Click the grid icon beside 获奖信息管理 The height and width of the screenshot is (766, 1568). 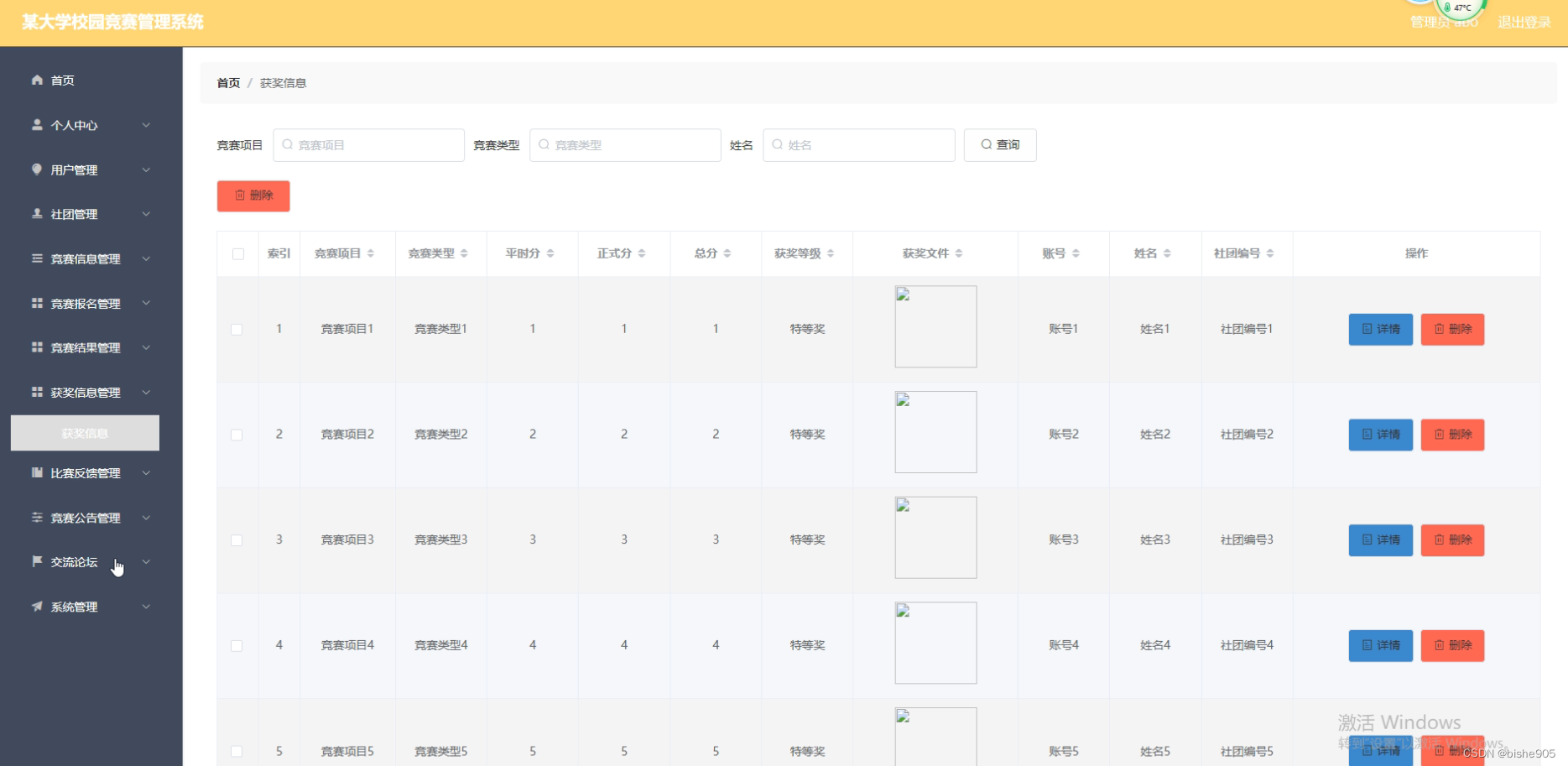[x=37, y=392]
